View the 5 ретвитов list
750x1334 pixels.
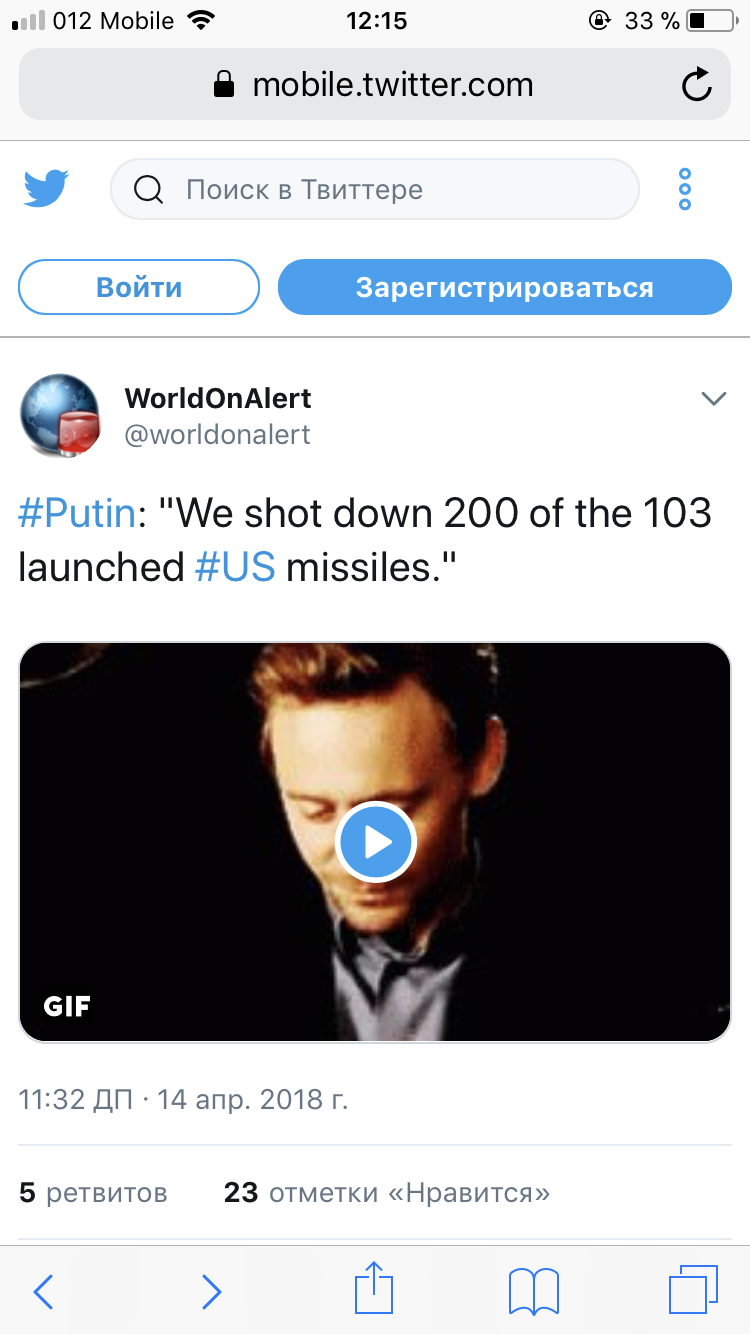[93, 1192]
